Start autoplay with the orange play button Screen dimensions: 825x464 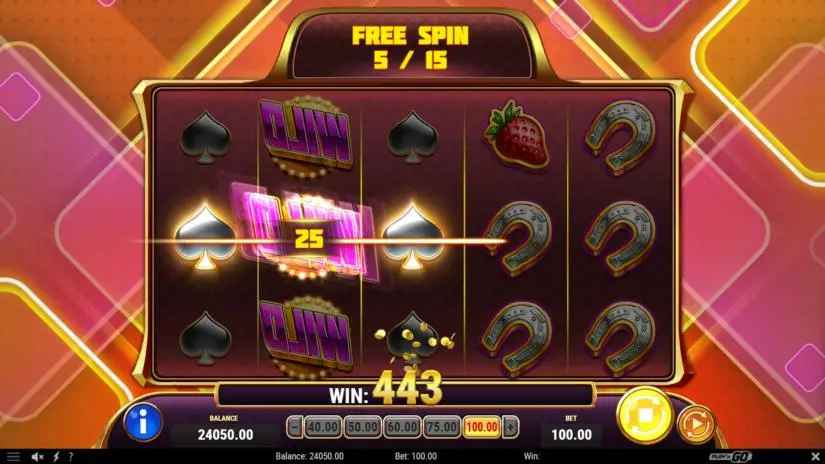click(x=696, y=424)
